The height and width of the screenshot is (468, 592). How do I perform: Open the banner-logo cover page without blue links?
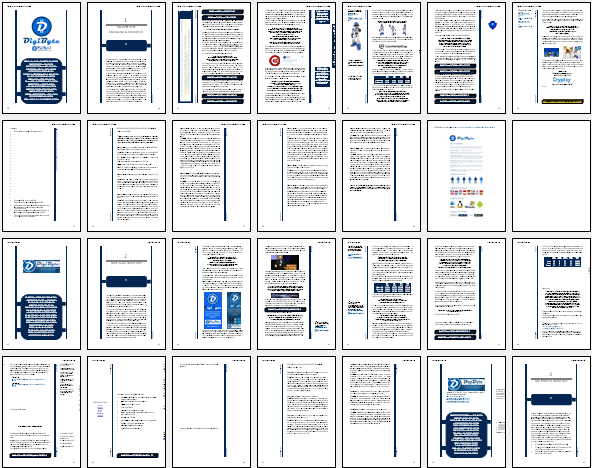[42, 294]
